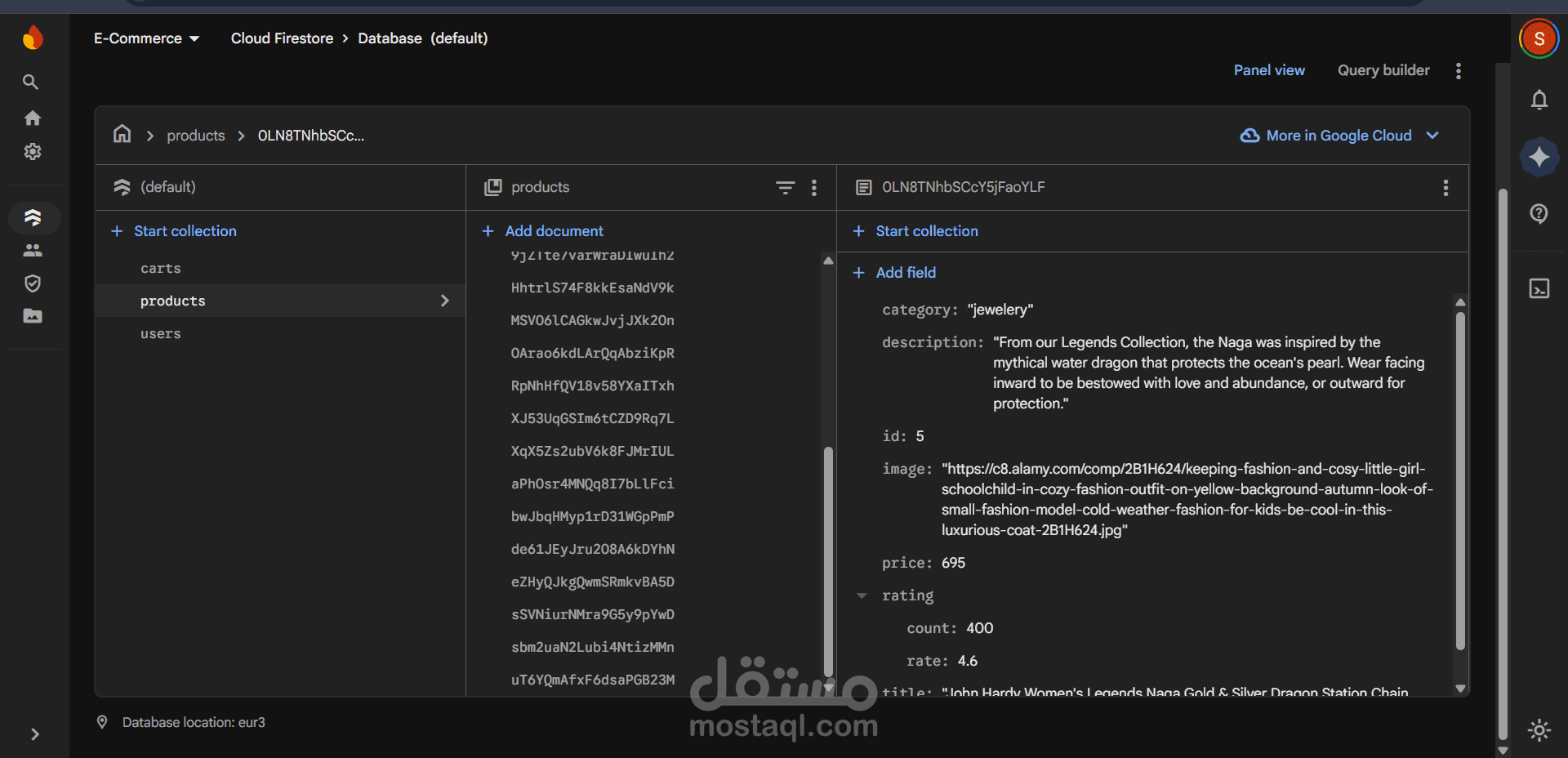Select document MSVO6lCAGkwJvjJXk2On
1568x758 pixels.
click(593, 320)
